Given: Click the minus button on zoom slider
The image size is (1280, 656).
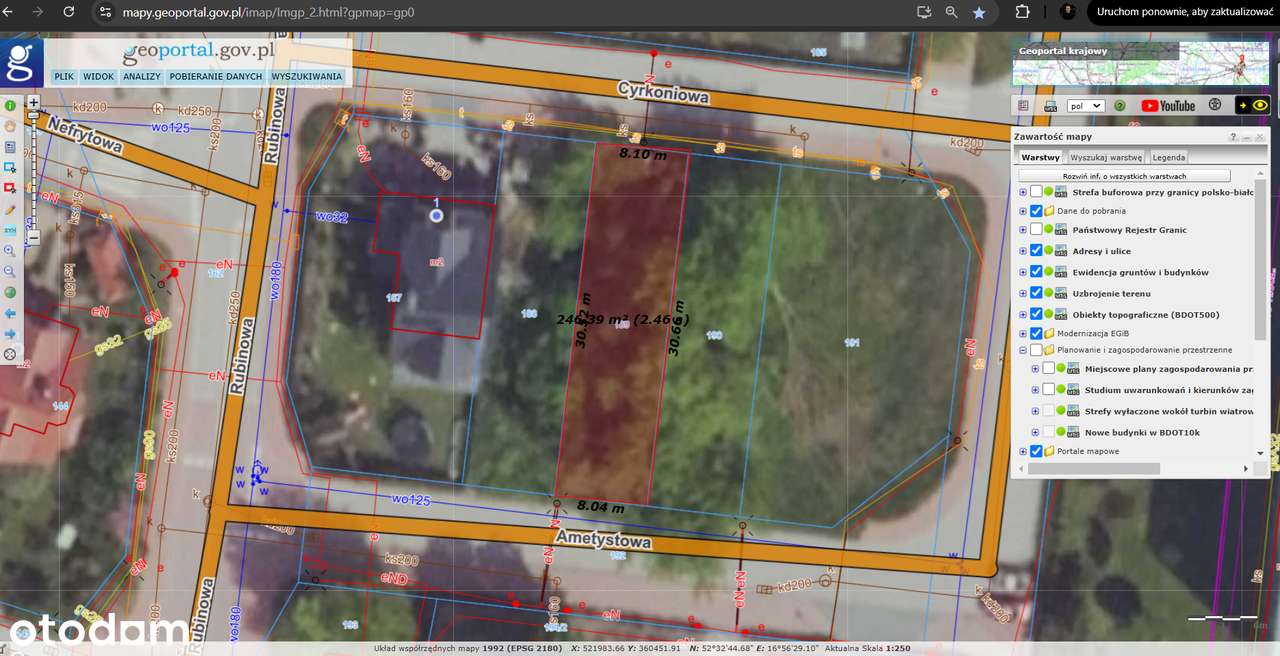Looking at the screenshot, I should 33,239.
